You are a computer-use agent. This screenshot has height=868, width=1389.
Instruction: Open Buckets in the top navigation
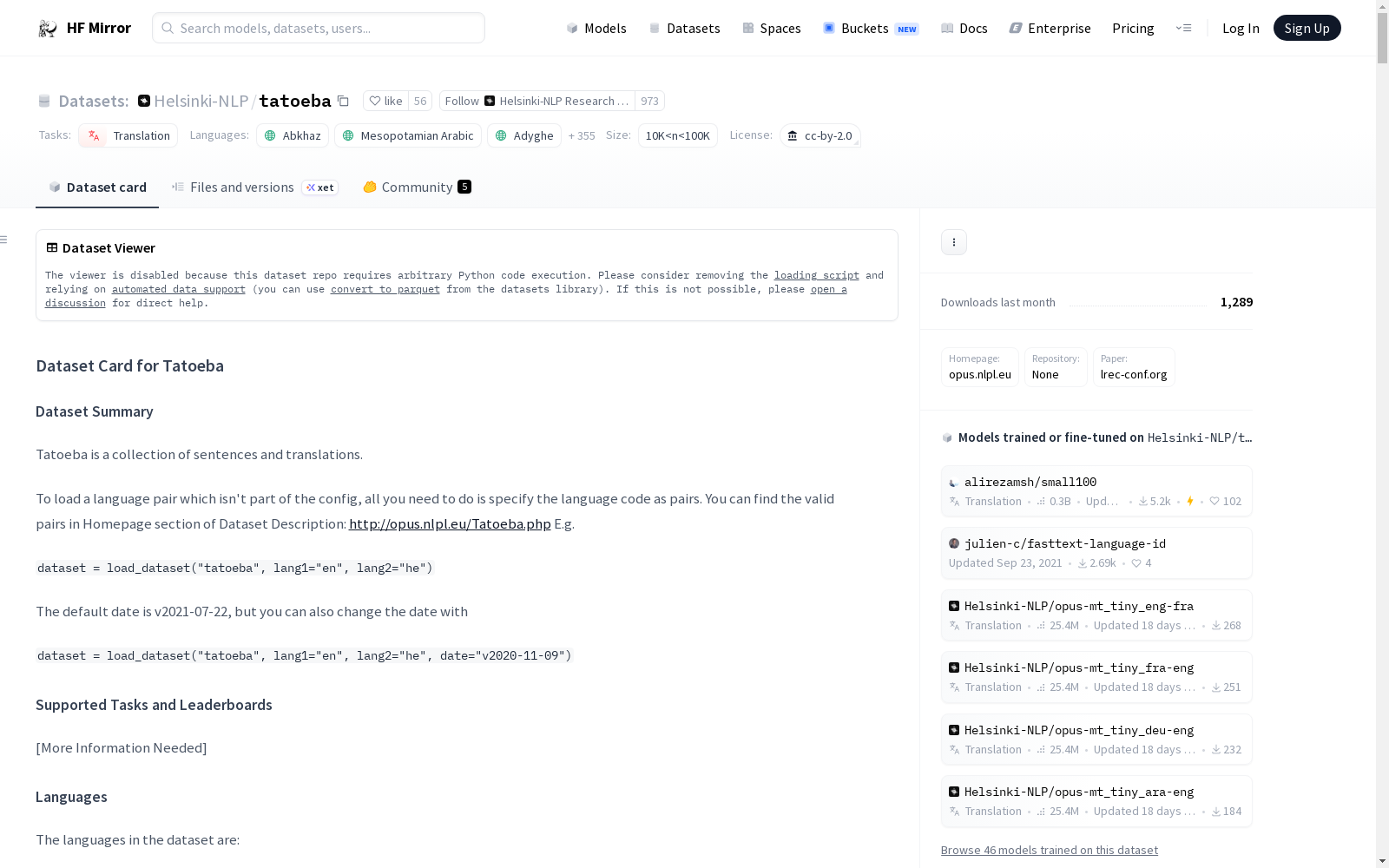tap(871, 29)
